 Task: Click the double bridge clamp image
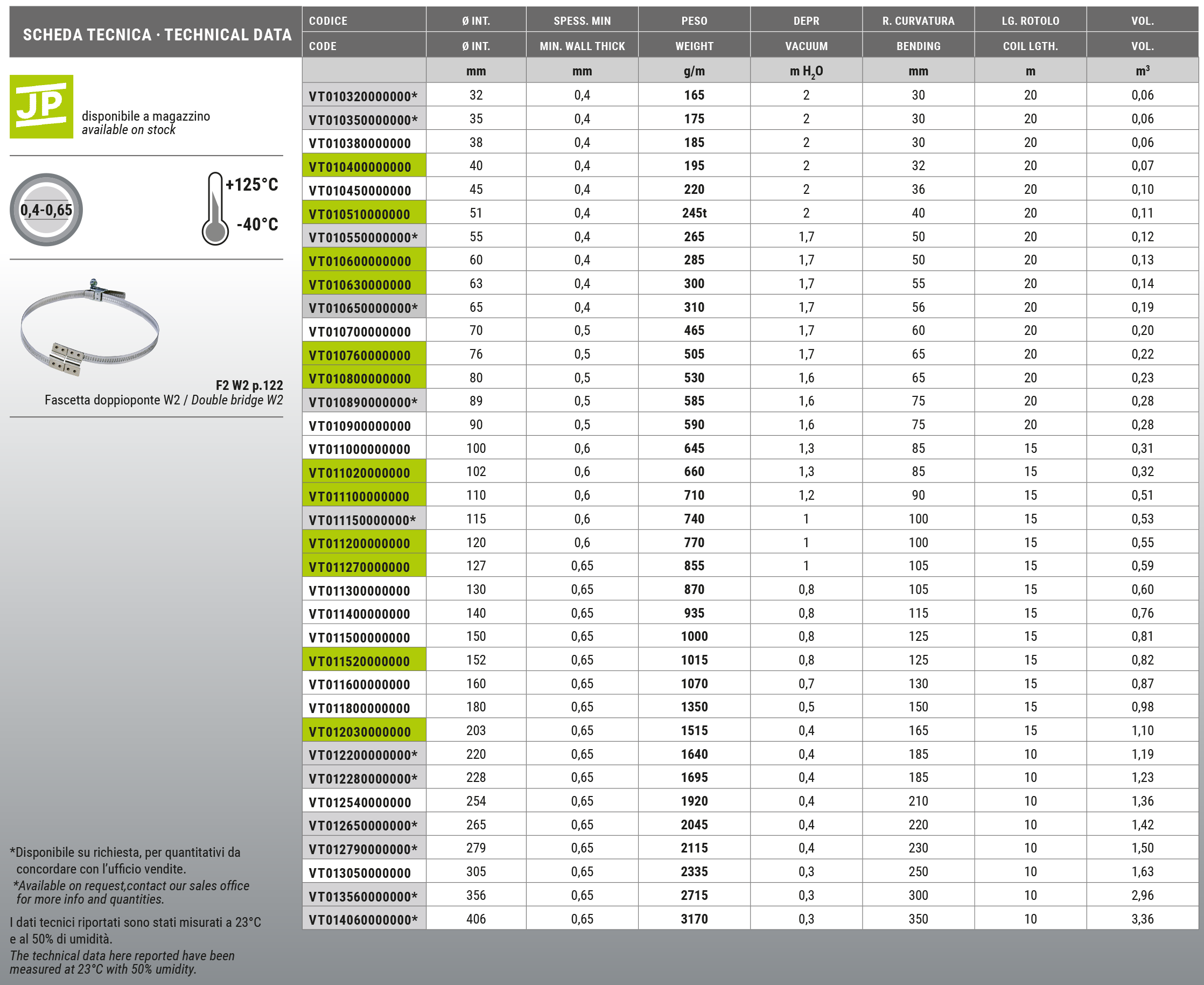point(89,328)
